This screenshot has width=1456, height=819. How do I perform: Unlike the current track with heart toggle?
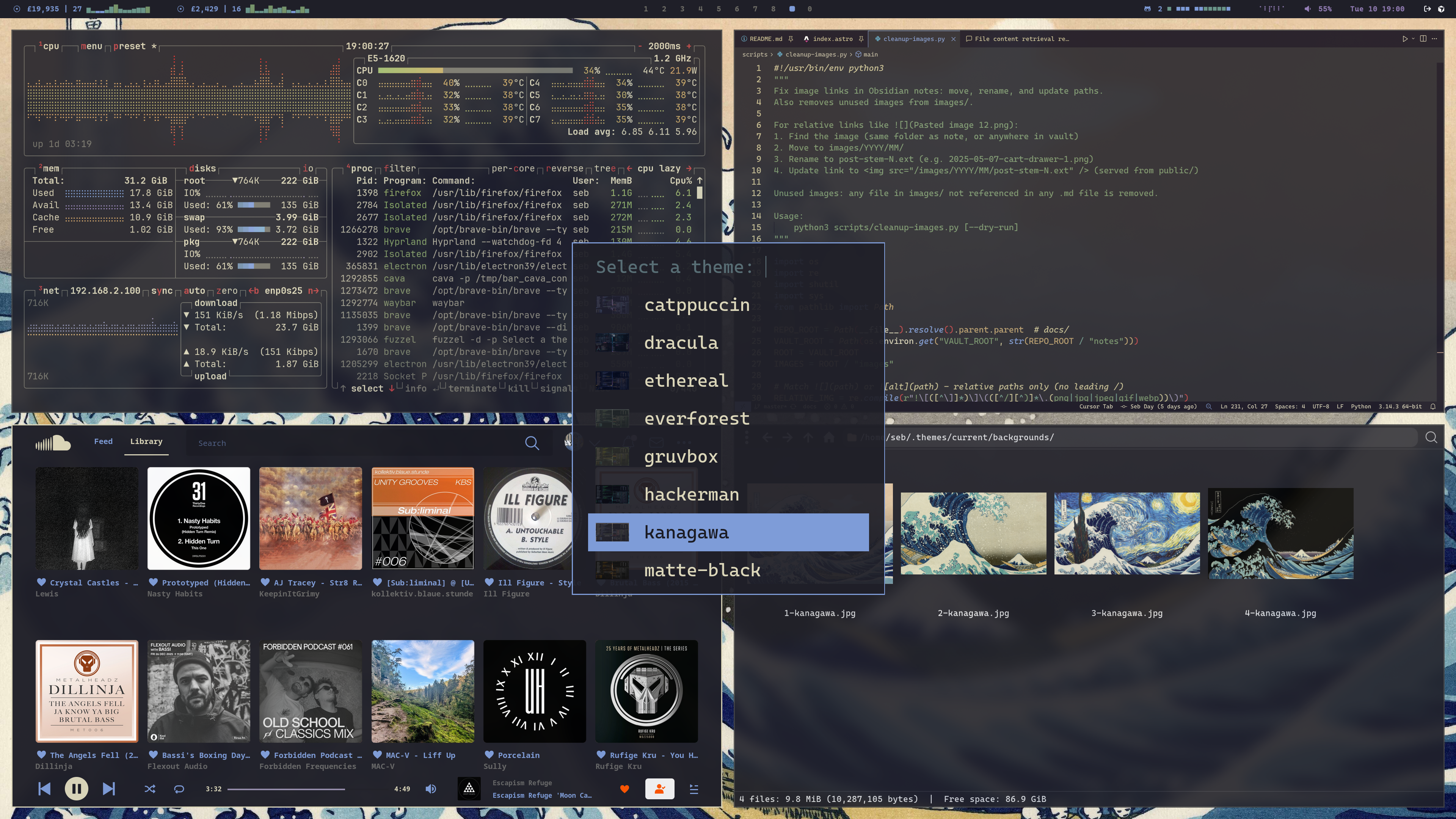pyautogui.click(x=624, y=789)
